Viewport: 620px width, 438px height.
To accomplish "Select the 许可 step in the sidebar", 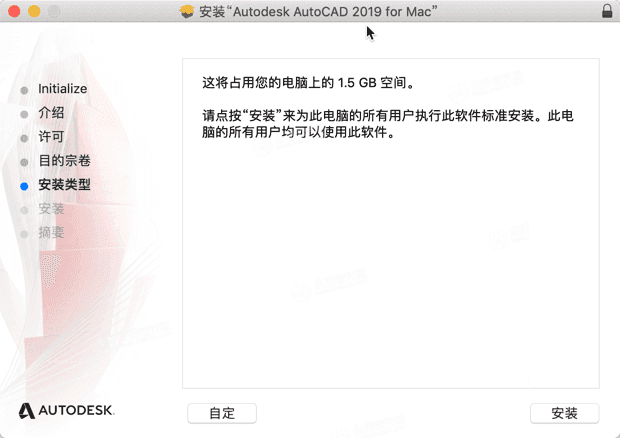I will coord(51,137).
